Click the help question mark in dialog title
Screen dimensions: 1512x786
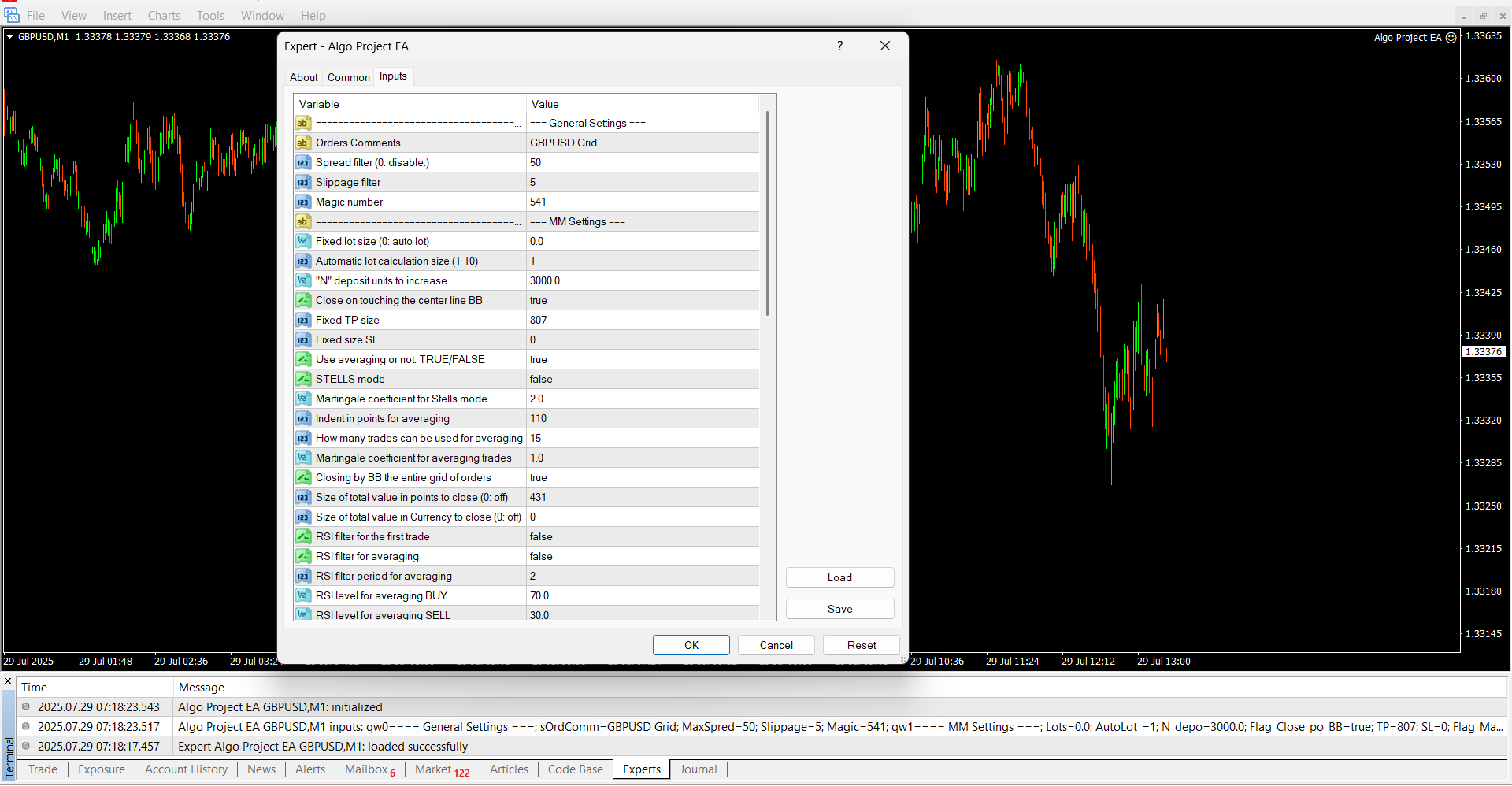(x=839, y=46)
